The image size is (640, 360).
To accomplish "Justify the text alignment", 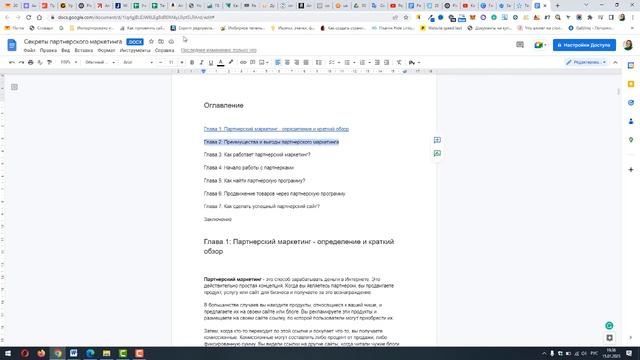I will click(306, 62).
